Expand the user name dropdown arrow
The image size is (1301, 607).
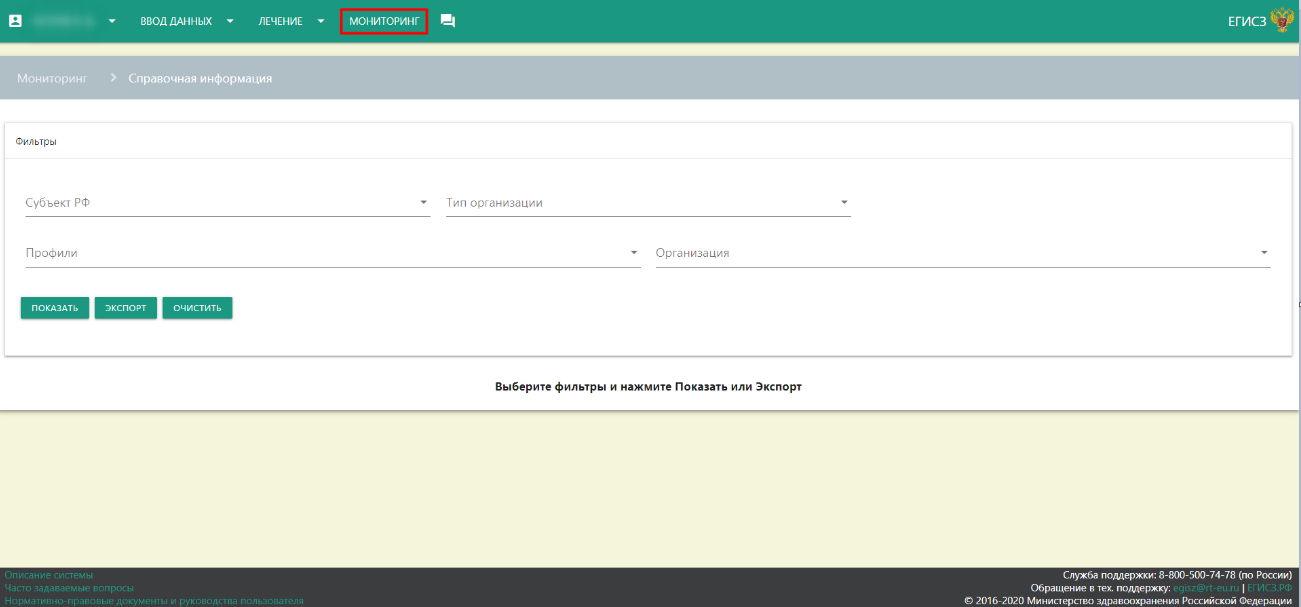tap(112, 21)
